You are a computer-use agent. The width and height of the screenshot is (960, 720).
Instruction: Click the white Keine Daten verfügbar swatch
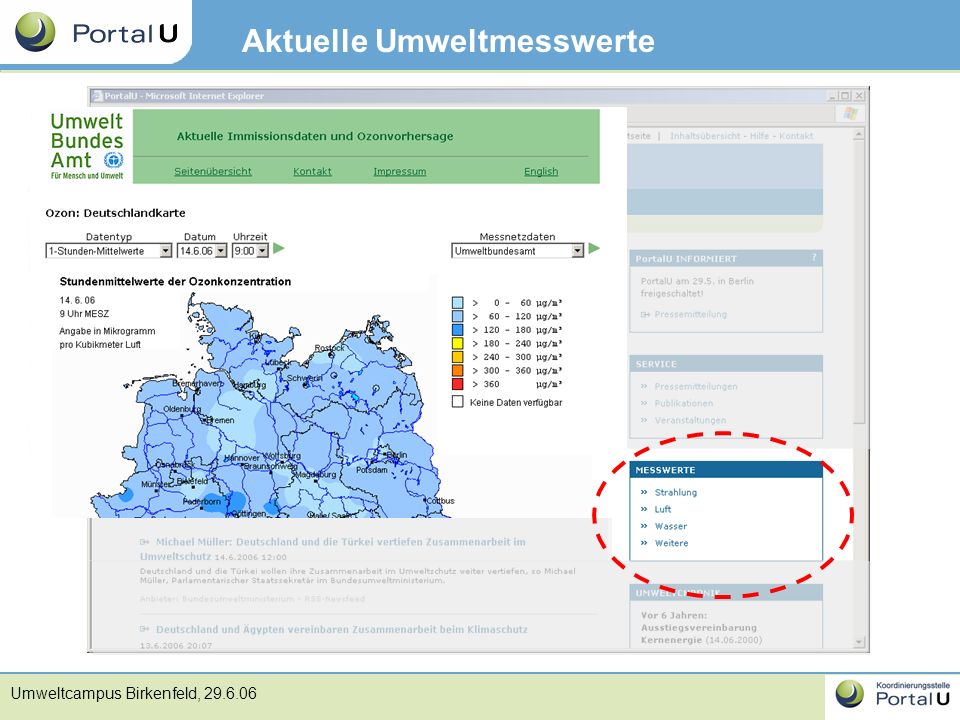(457, 402)
